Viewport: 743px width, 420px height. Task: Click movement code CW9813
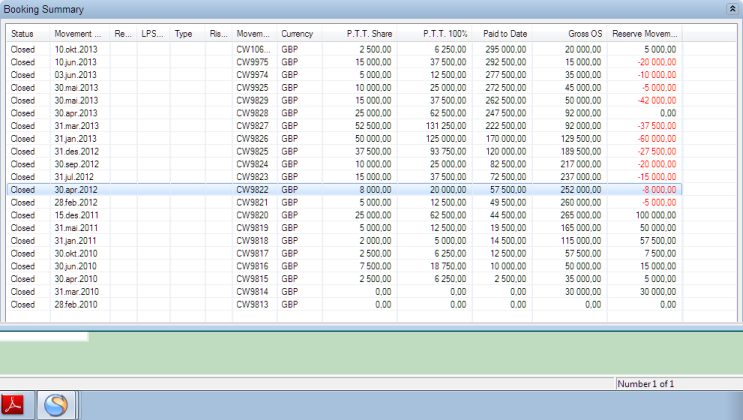(x=253, y=304)
